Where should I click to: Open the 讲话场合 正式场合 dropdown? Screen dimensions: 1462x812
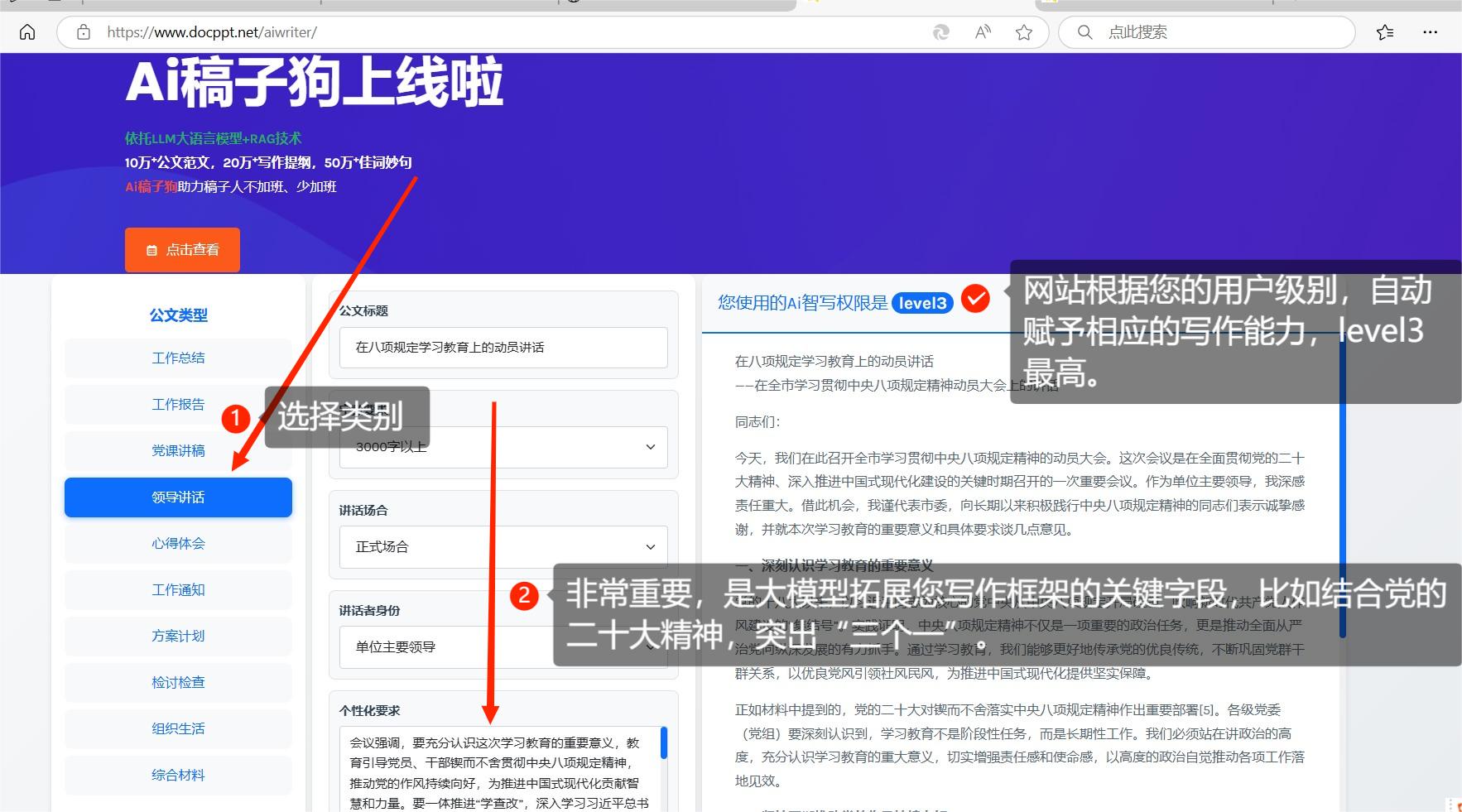[503, 547]
